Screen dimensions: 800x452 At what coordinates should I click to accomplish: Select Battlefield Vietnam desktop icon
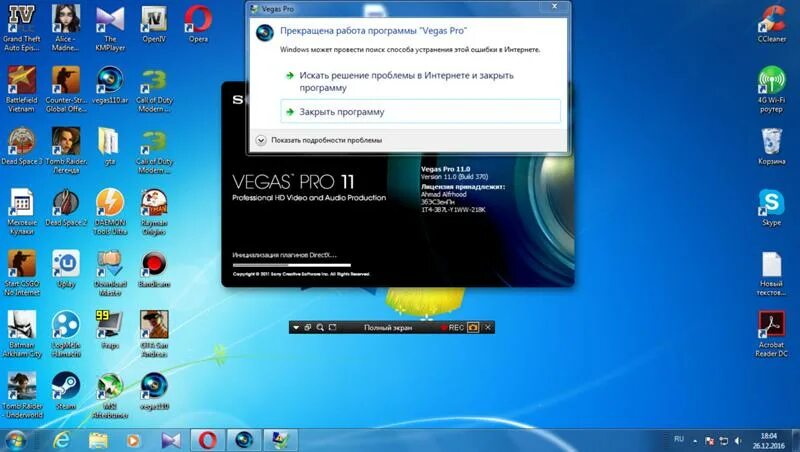21,89
